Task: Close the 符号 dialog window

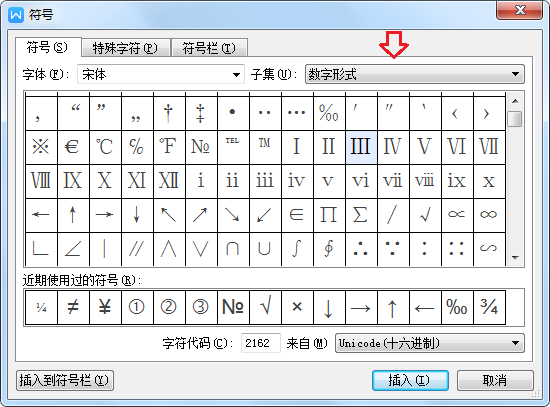Action: pyautogui.click(x=519, y=11)
